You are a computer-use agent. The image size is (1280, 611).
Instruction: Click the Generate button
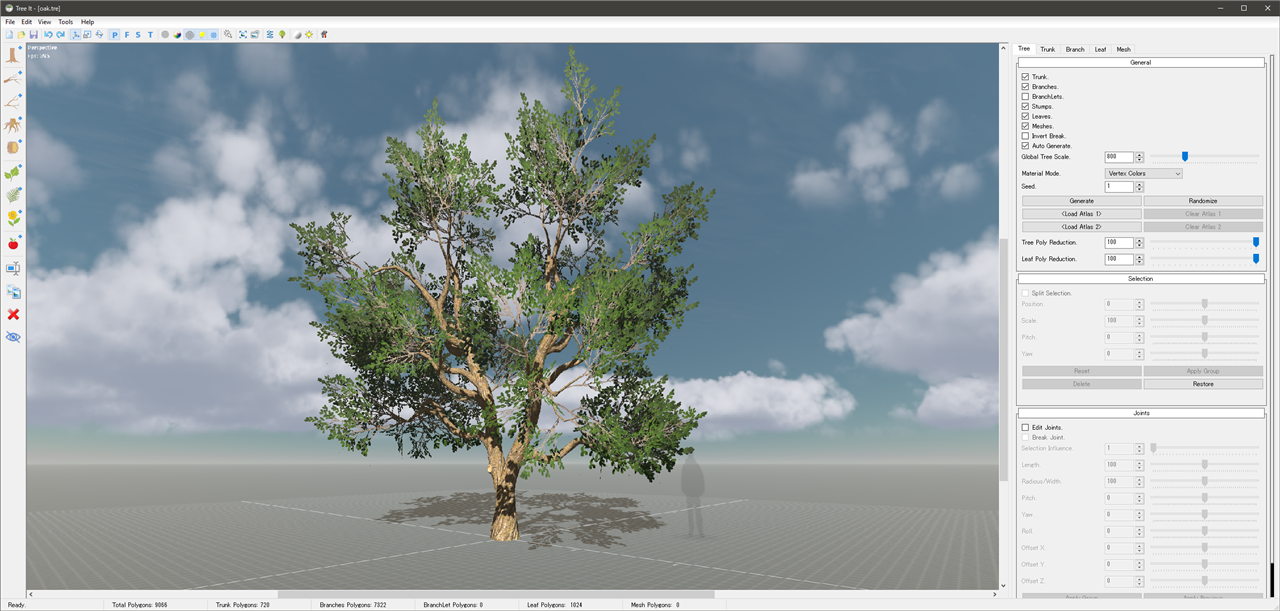coord(1081,200)
